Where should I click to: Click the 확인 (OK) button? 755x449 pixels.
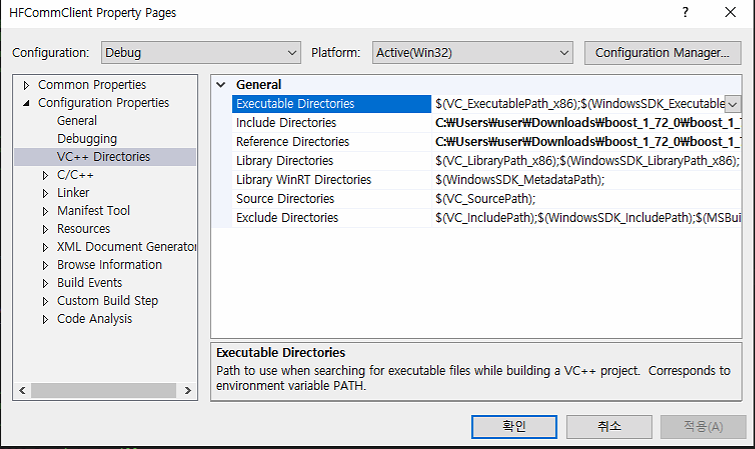[514, 427]
